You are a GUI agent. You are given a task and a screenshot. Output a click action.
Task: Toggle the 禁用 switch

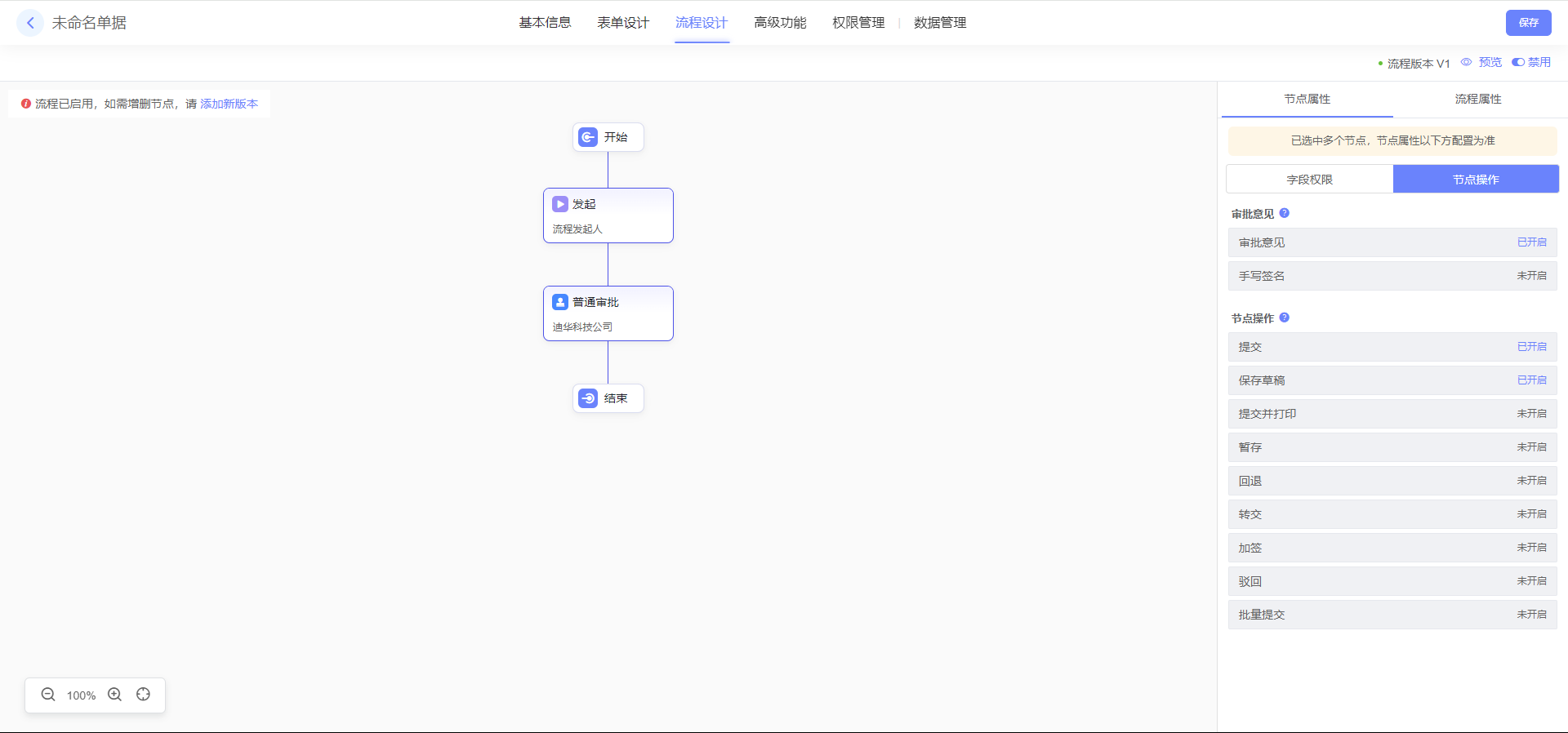click(x=1518, y=62)
